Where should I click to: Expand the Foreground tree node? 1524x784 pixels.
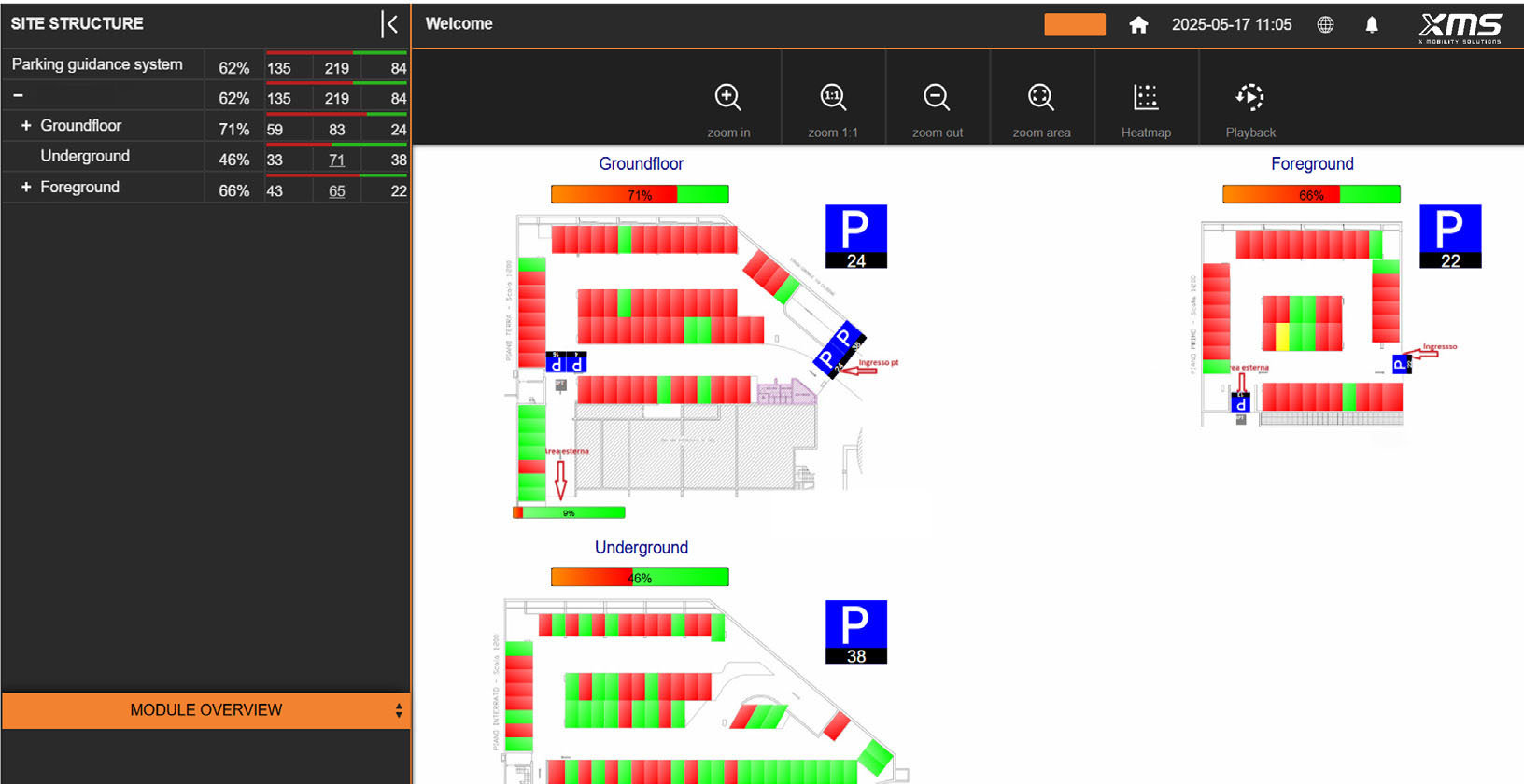26,188
